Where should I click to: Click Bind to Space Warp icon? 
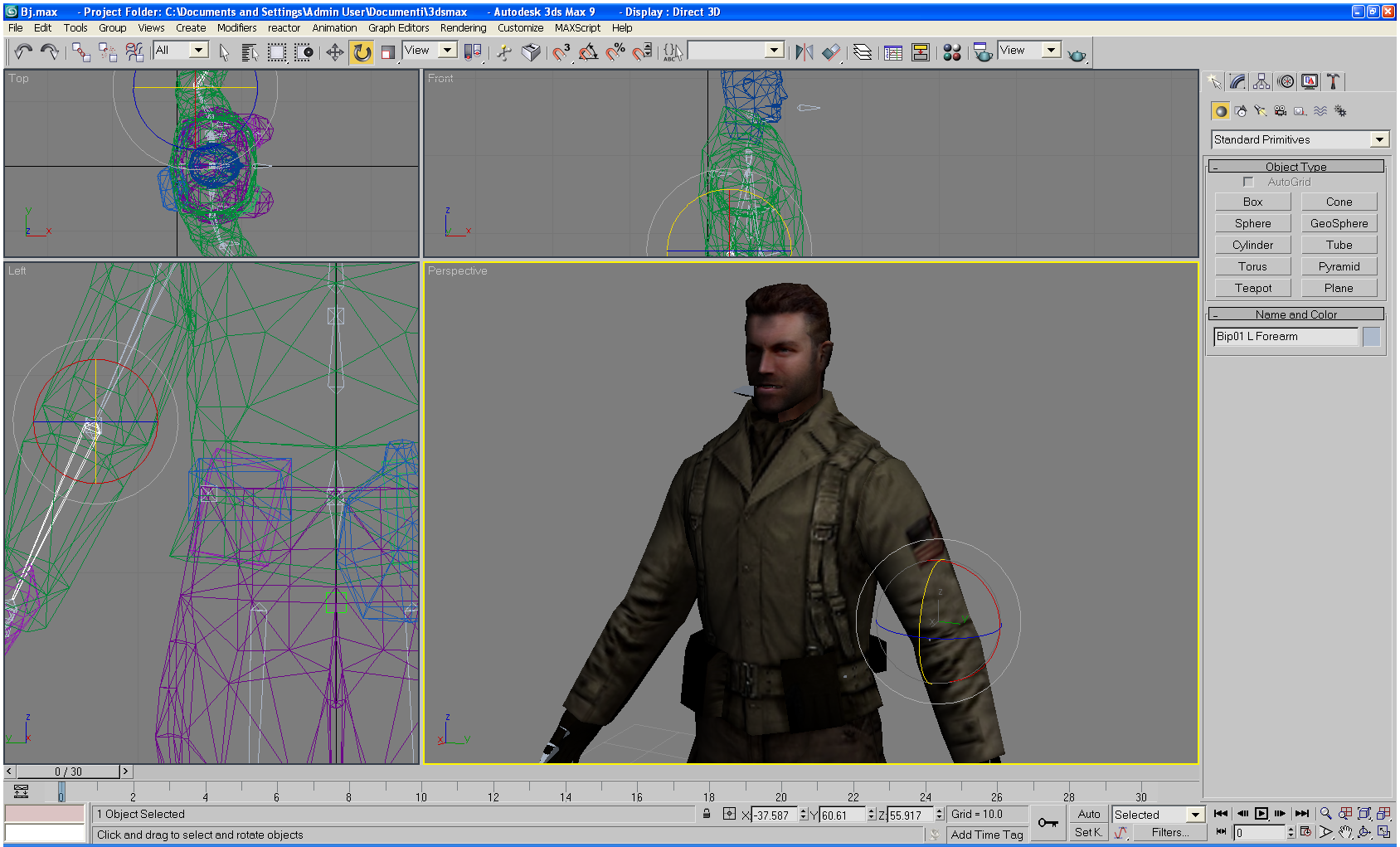coord(134,51)
